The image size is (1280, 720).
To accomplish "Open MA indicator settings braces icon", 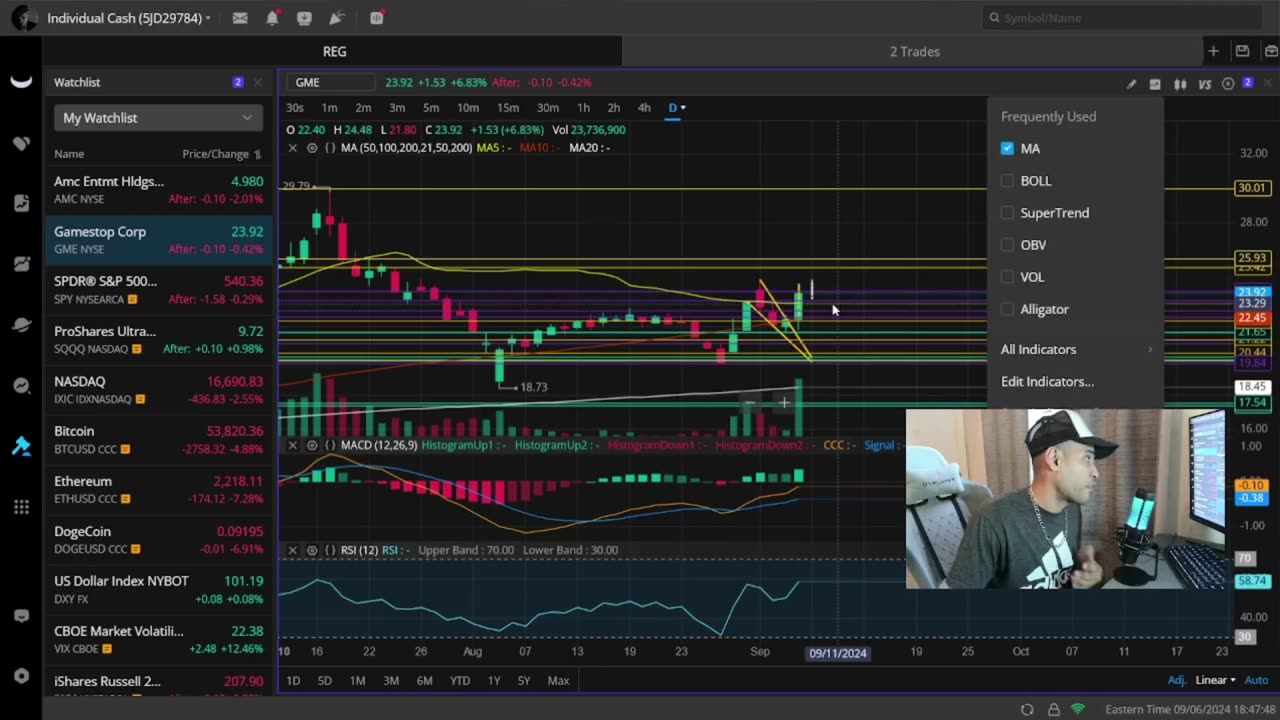I will coord(330,148).
